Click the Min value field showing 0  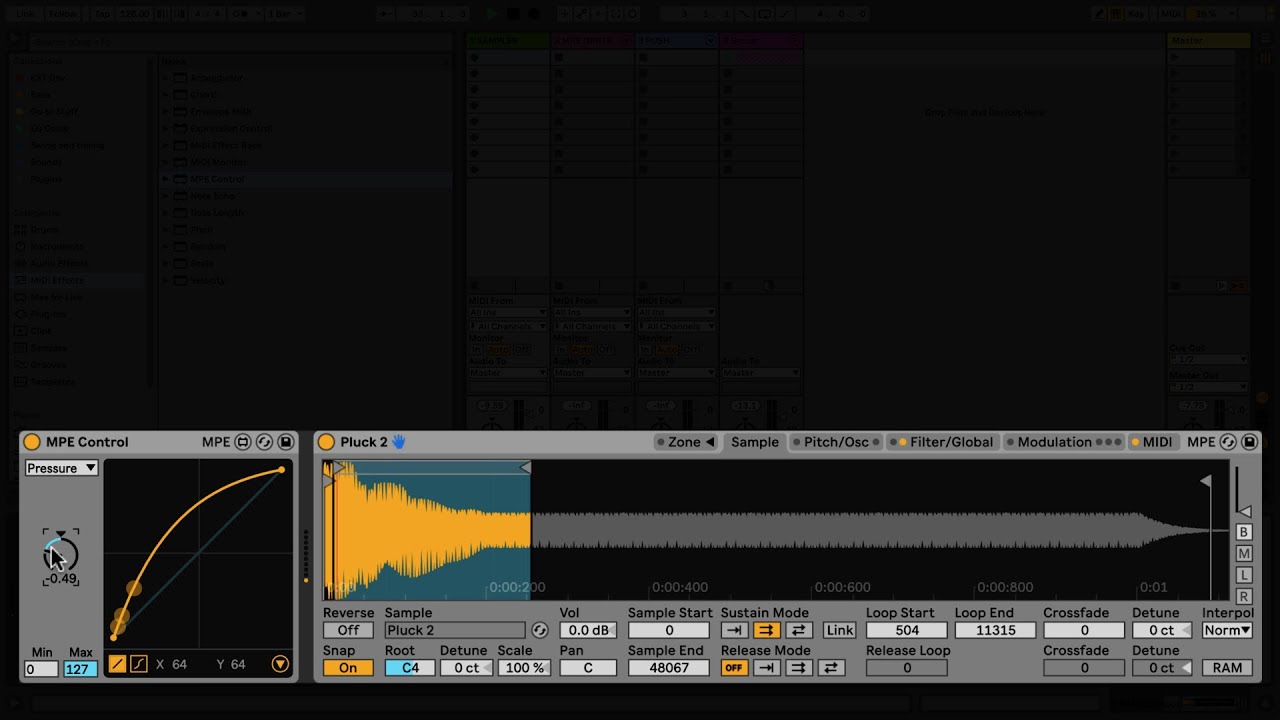[41, 669]
